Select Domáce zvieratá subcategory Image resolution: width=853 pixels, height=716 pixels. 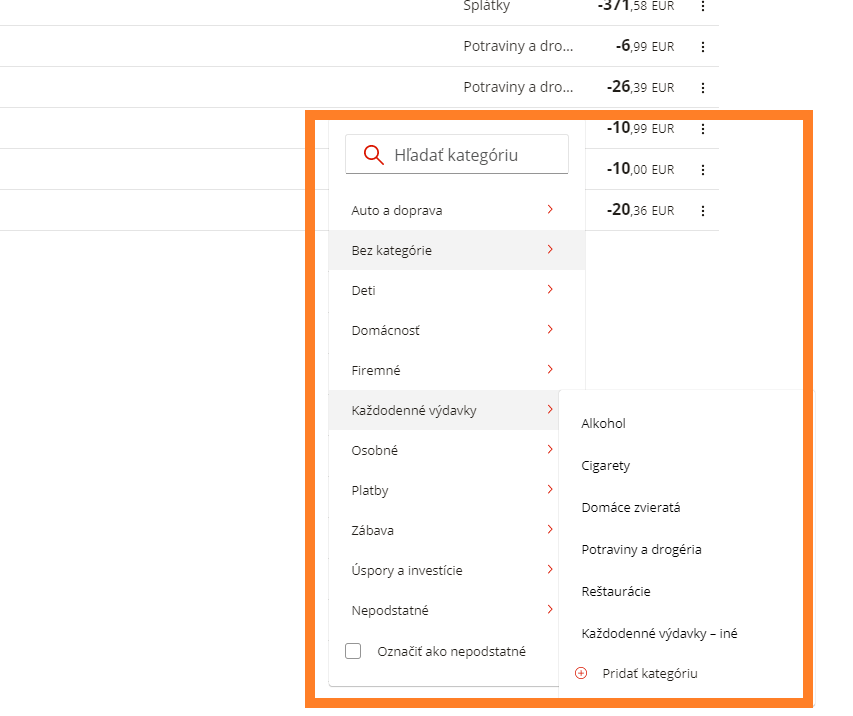click(631, 508)
